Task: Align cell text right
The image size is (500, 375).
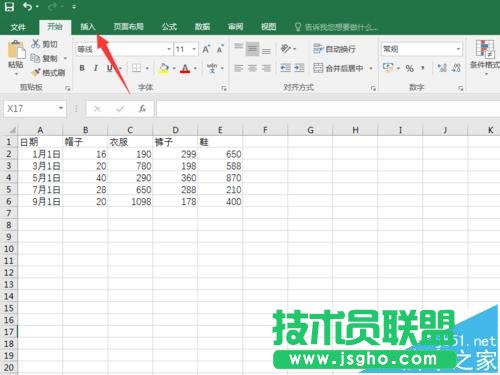Action: [x=266, y=68]
